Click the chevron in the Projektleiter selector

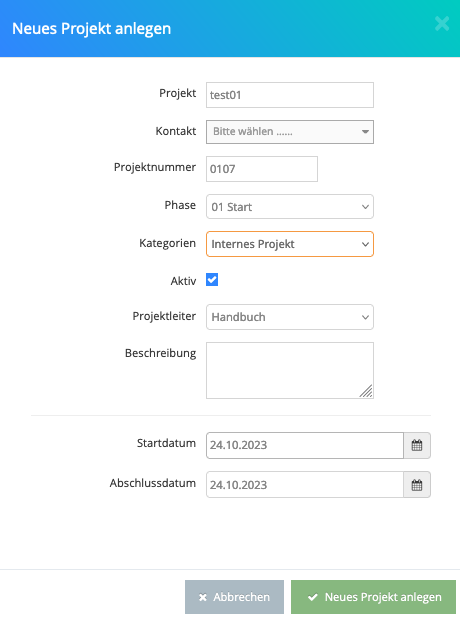(365, 317)
